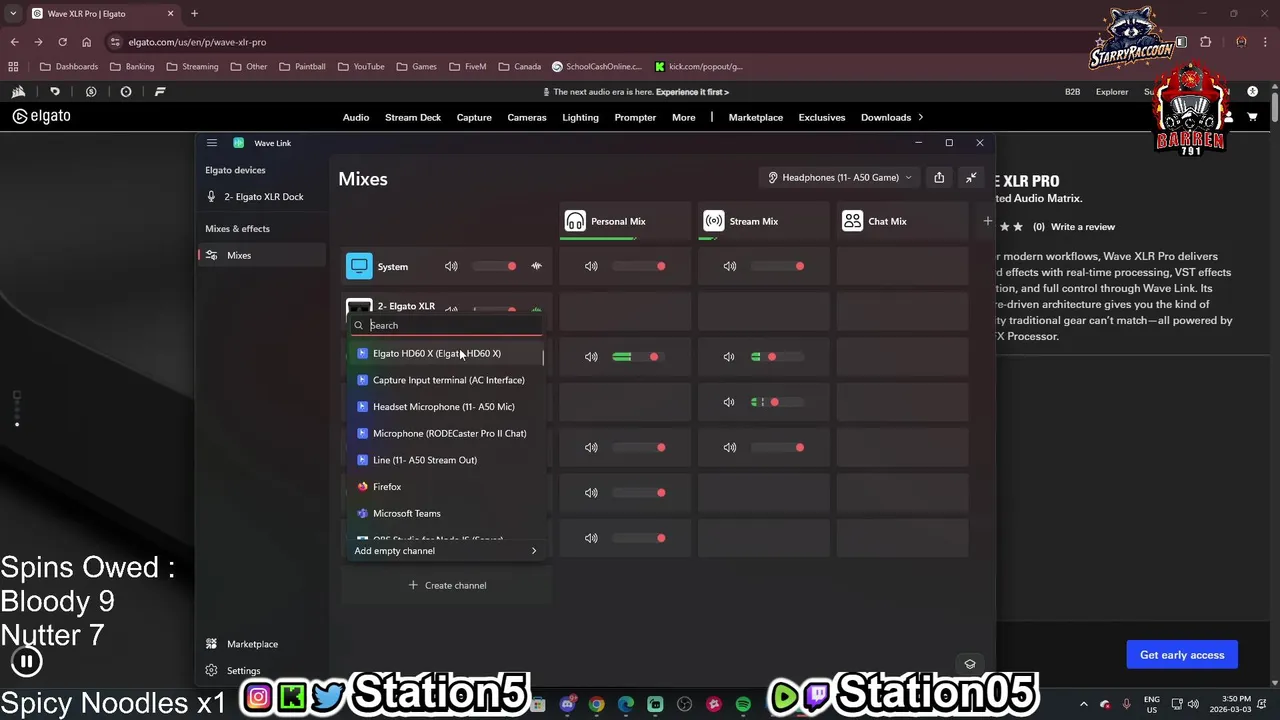
Task: Open the YouTube bookmarks folder
Action: (361, 67)
